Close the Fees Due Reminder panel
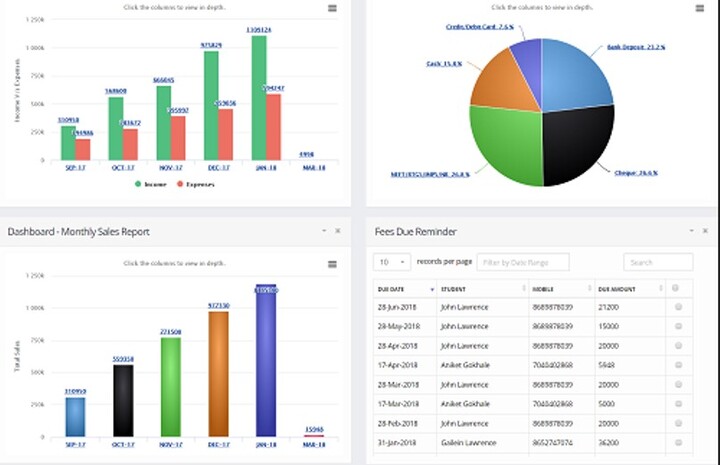The height and width of the screenshot is (465, 720). [x=704, y=231]
